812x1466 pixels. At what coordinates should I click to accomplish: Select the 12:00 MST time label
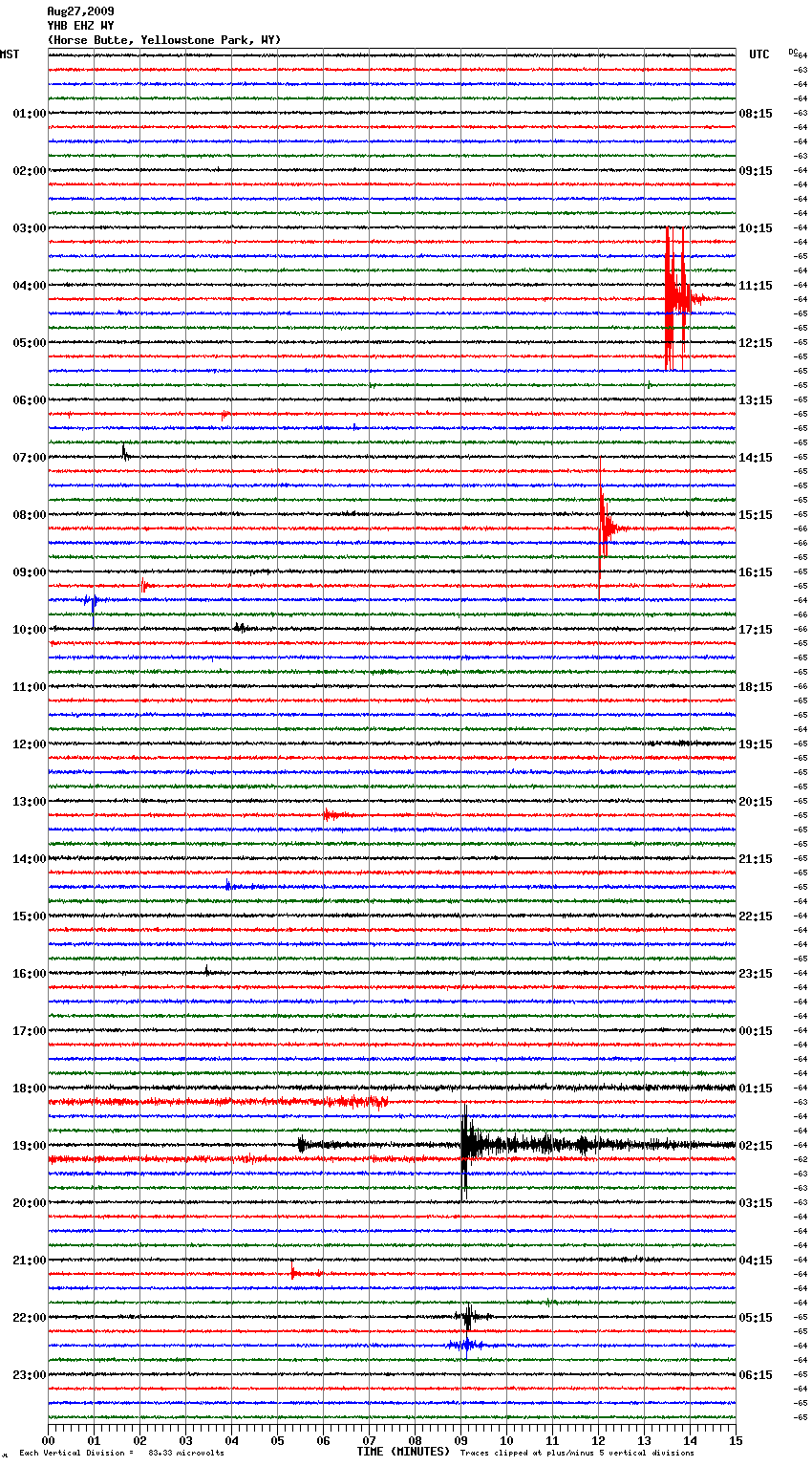pos(30,744)
